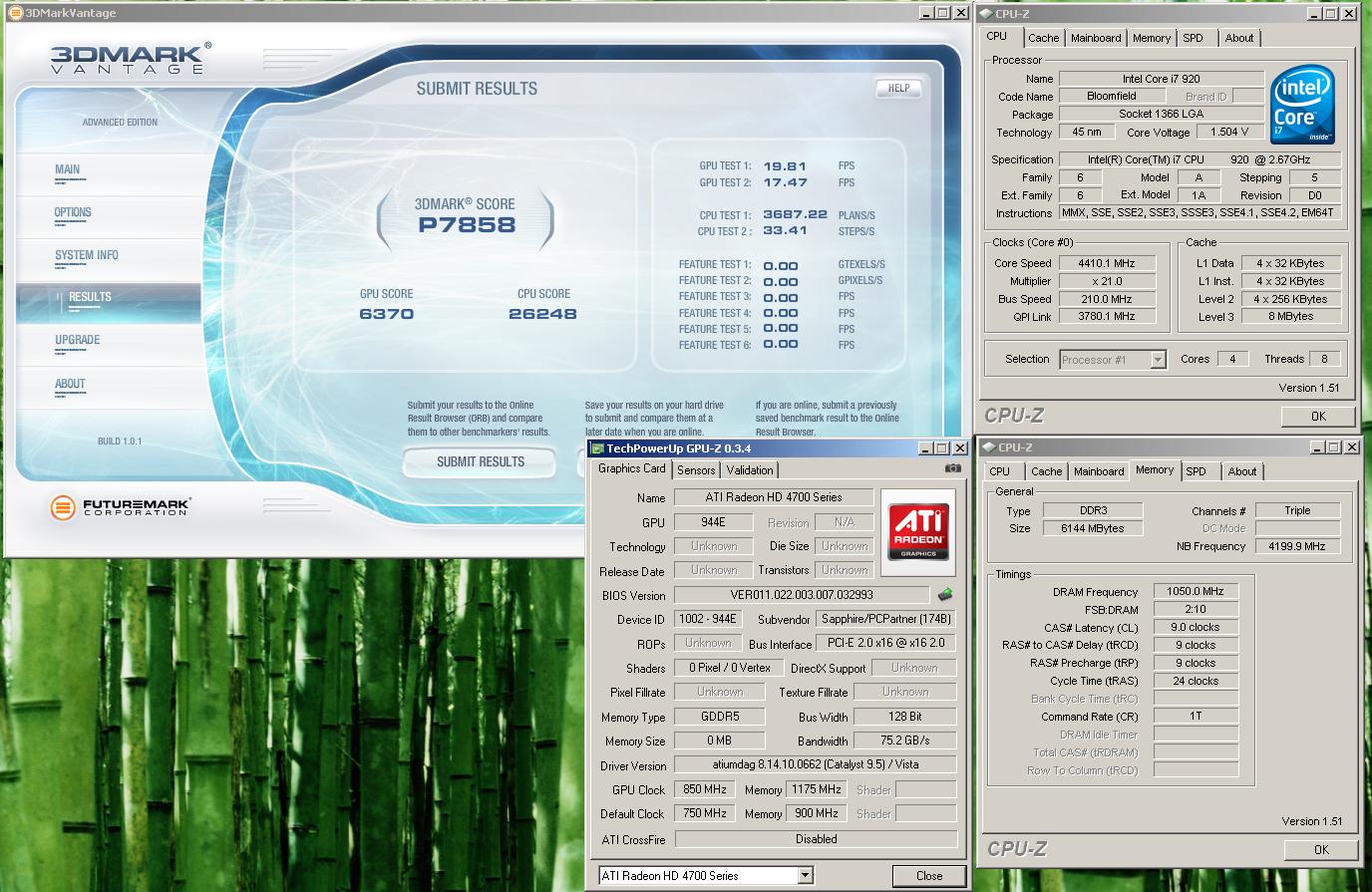Switch to the Sensors tab in GPU-Z
This screenshot has height=892, width=1372.
point(696,470)
